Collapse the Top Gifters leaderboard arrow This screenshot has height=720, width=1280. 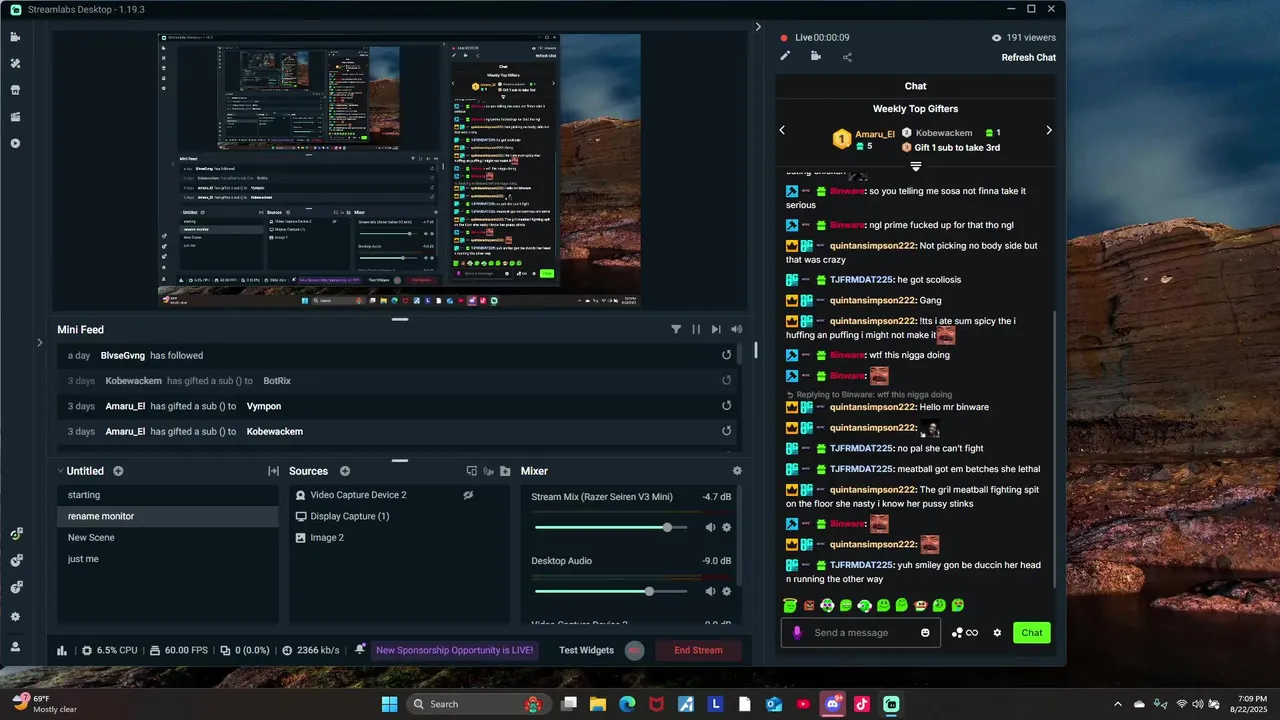(x=915, y=166)
